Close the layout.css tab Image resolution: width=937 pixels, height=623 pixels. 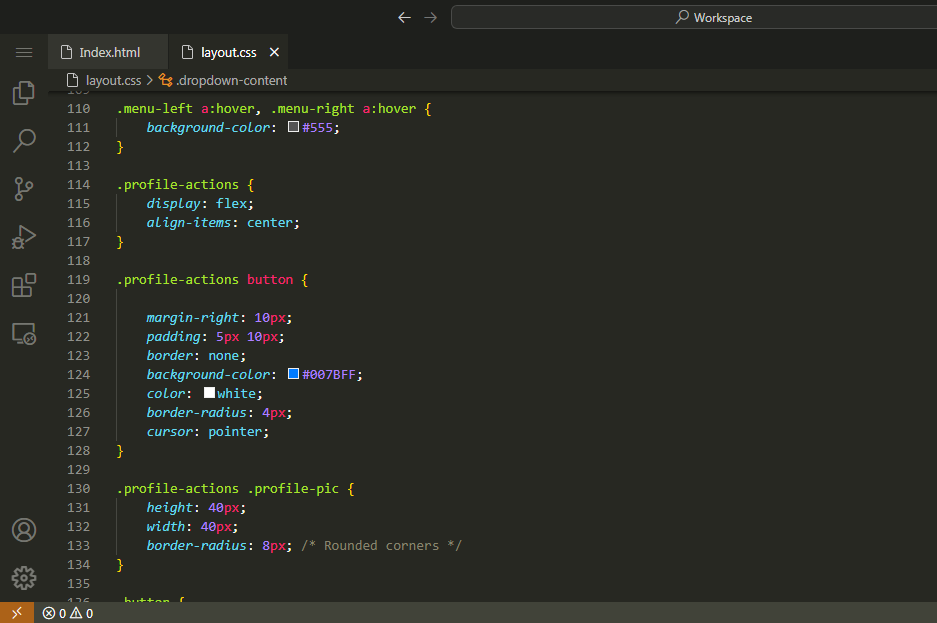275,52
